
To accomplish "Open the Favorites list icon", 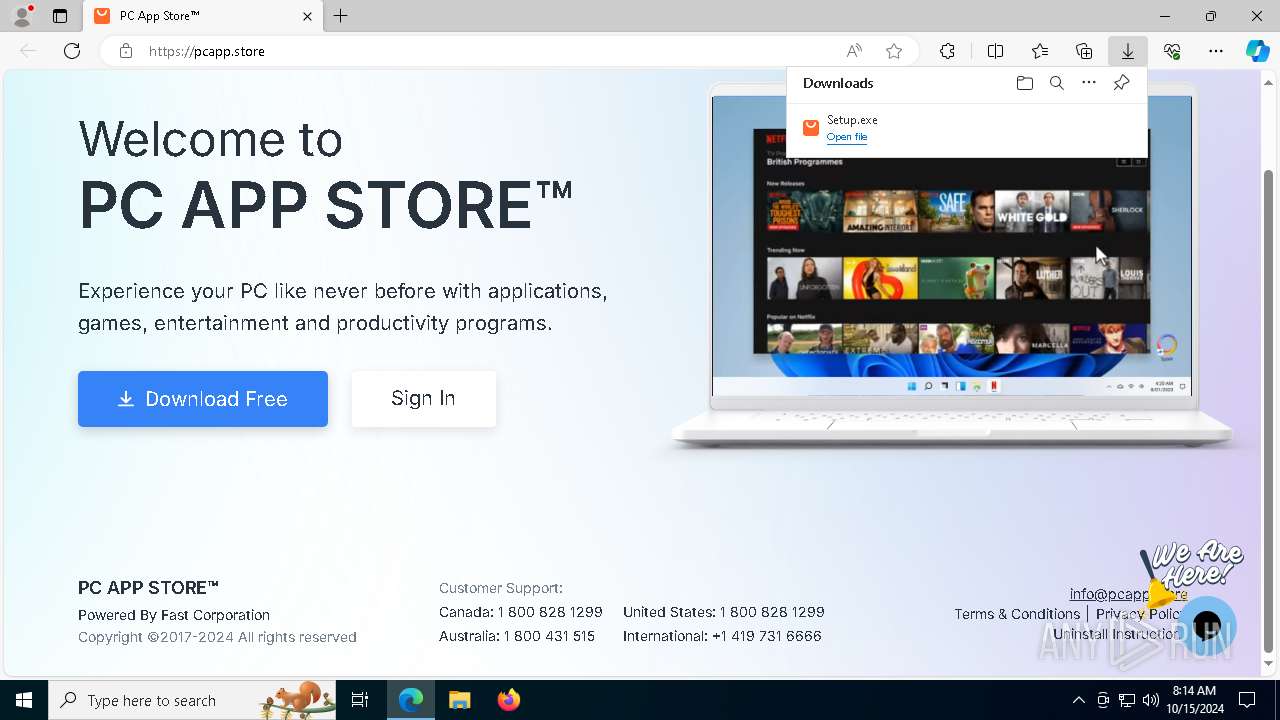I will click(1040, 51).
